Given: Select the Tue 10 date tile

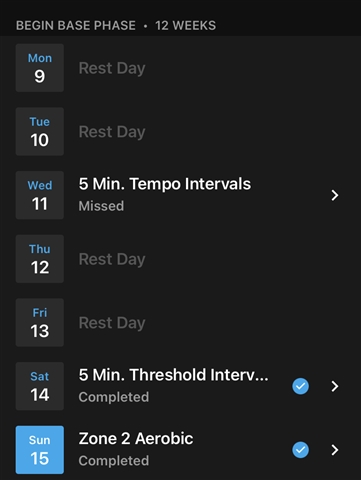Looking at the screenshot, I should [40, 131].
